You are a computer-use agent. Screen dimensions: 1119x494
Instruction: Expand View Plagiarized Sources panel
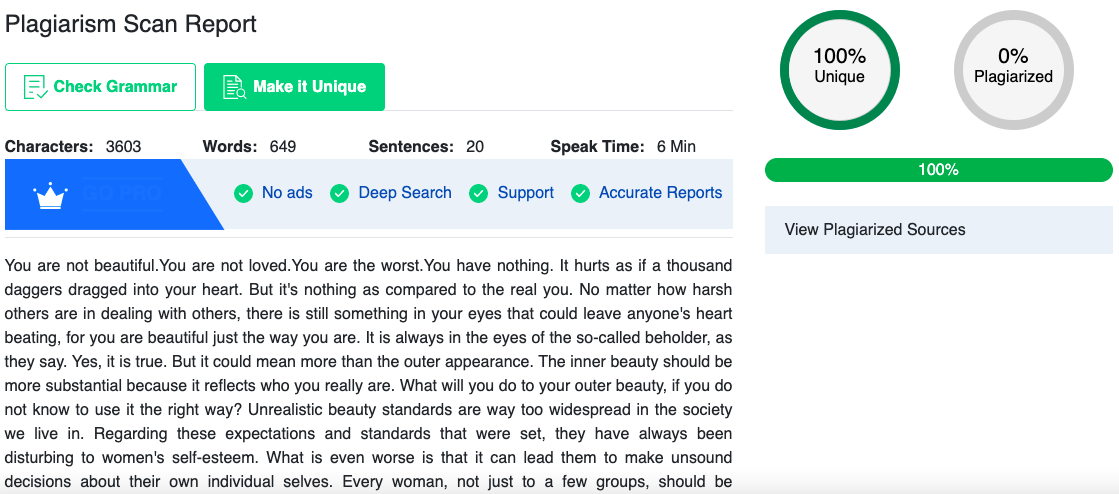tap(938, 230)
